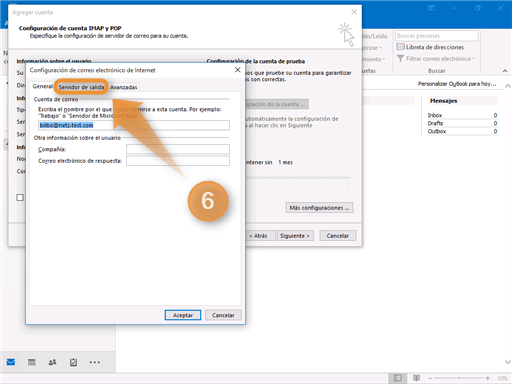Click the Correo electrónico de respuesta field
This screenshot has width=512, height=384.
[178, 161]
